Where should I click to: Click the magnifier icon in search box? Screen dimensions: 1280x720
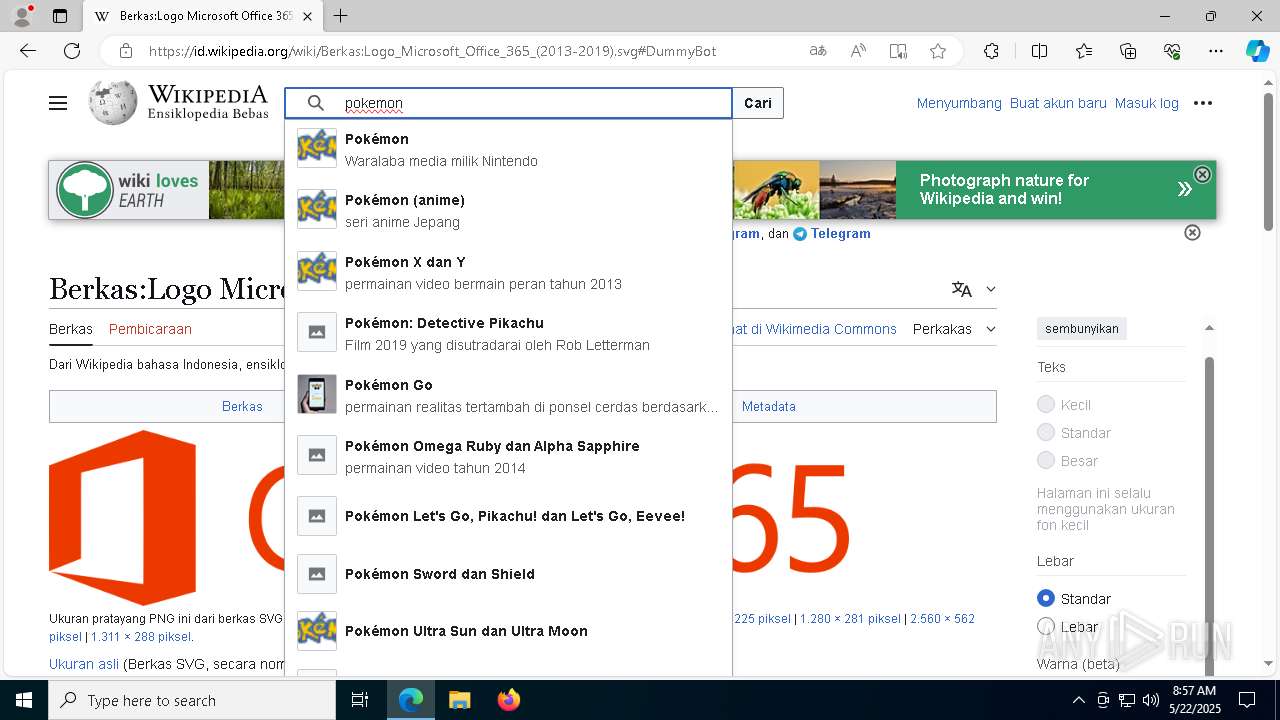(316, 103)
